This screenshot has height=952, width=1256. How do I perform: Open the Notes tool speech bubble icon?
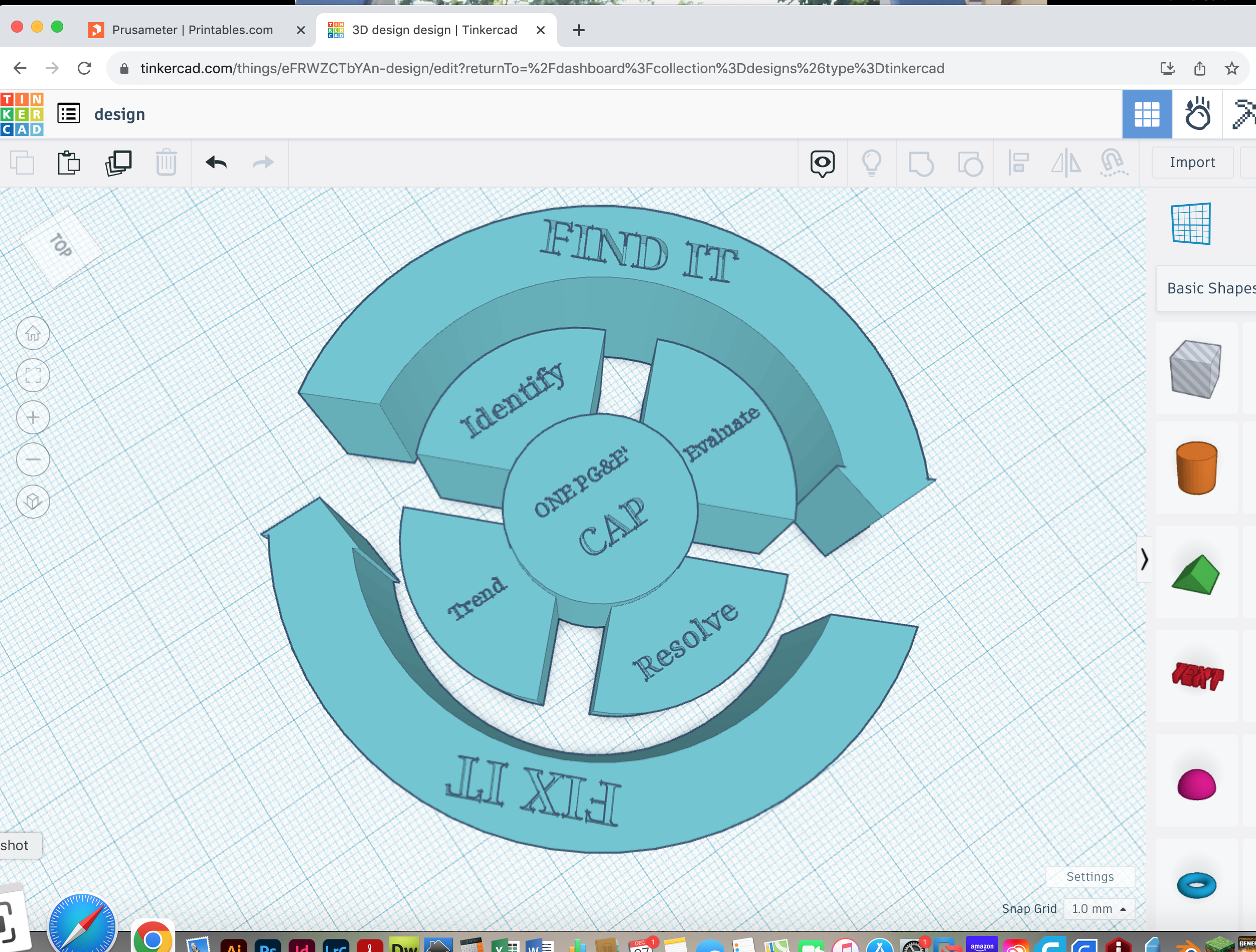click(x=822, y=164)
